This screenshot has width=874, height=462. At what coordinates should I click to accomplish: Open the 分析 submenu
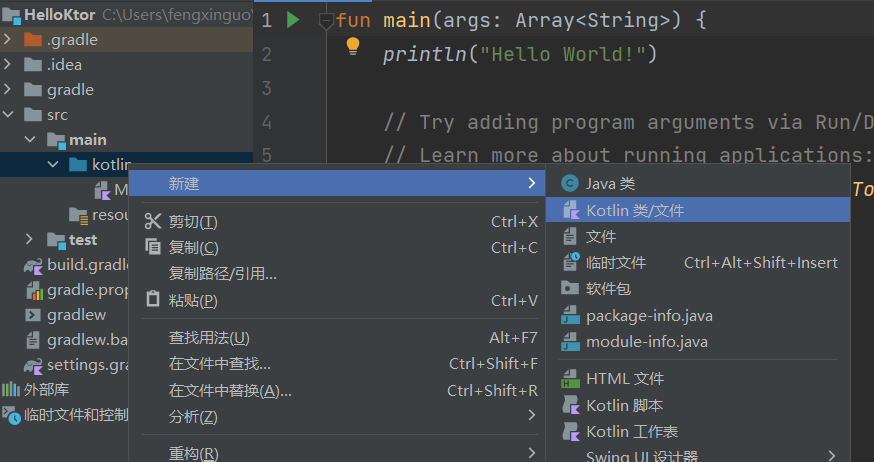[x=193, y=416]
